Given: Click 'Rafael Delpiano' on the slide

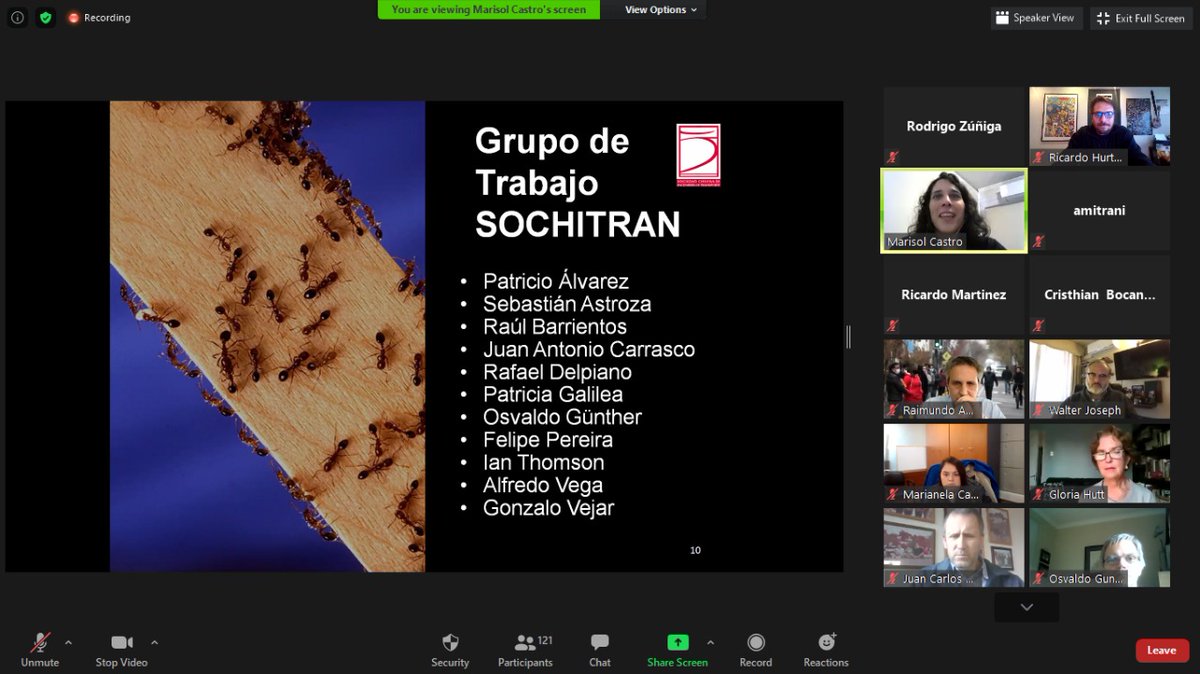Looking at the screenshot, I should pyautogui.click(x=557, y=372).
